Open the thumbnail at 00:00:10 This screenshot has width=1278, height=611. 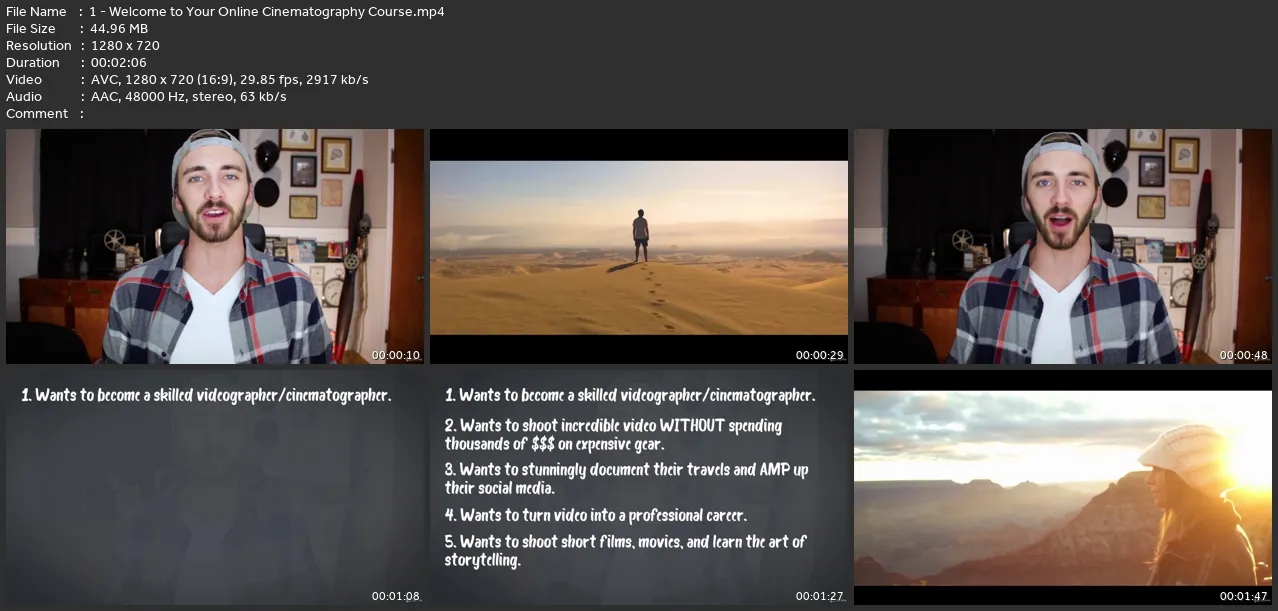215,246
